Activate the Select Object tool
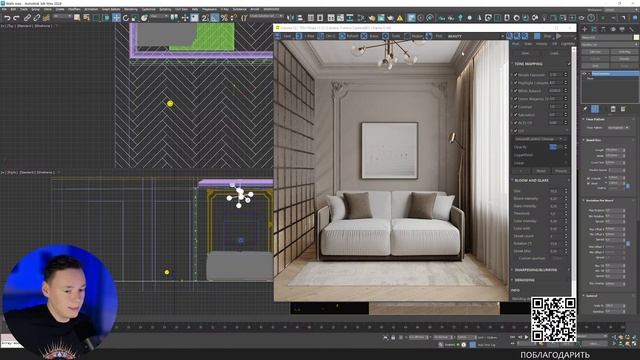The height and width of the screenshot is (360, 640). pyautogui.click(x=77, y=18)
